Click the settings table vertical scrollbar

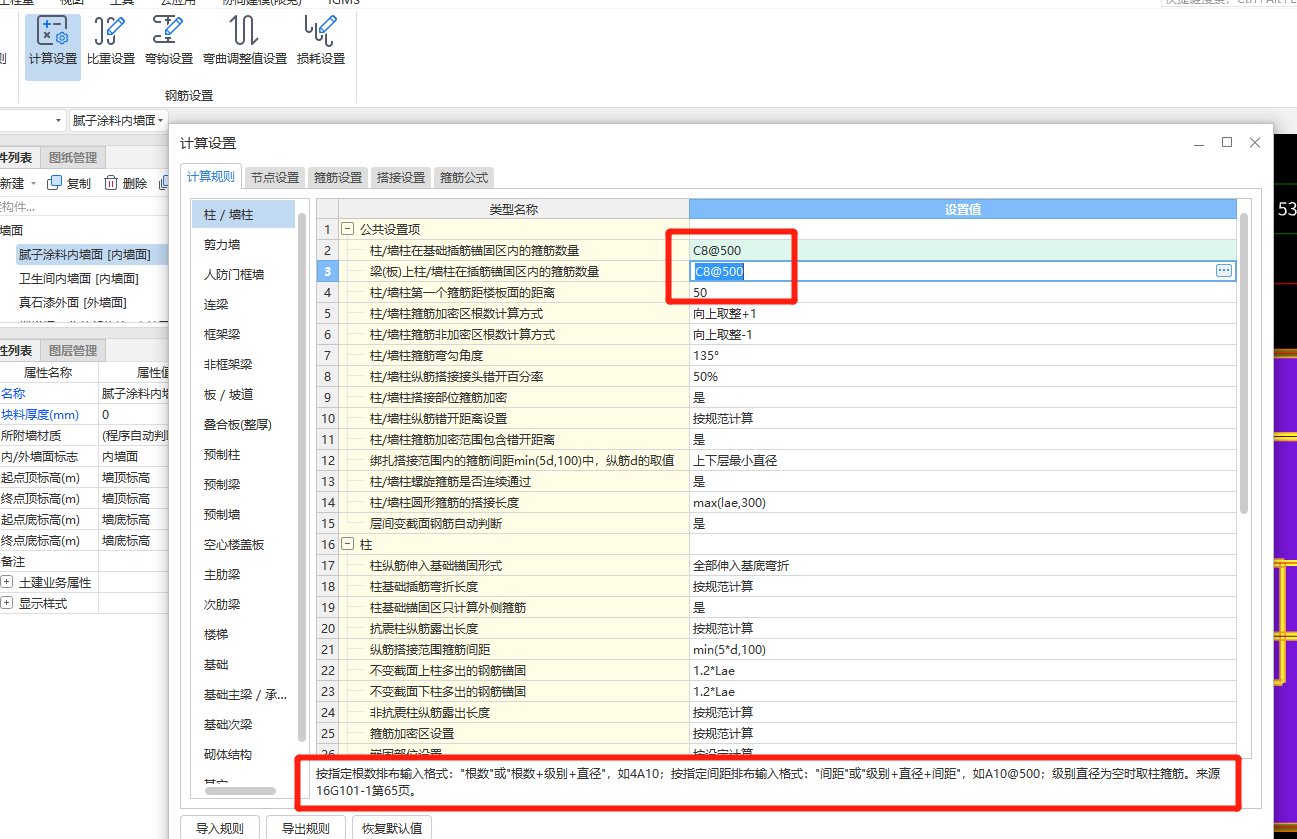(1244, 362)
